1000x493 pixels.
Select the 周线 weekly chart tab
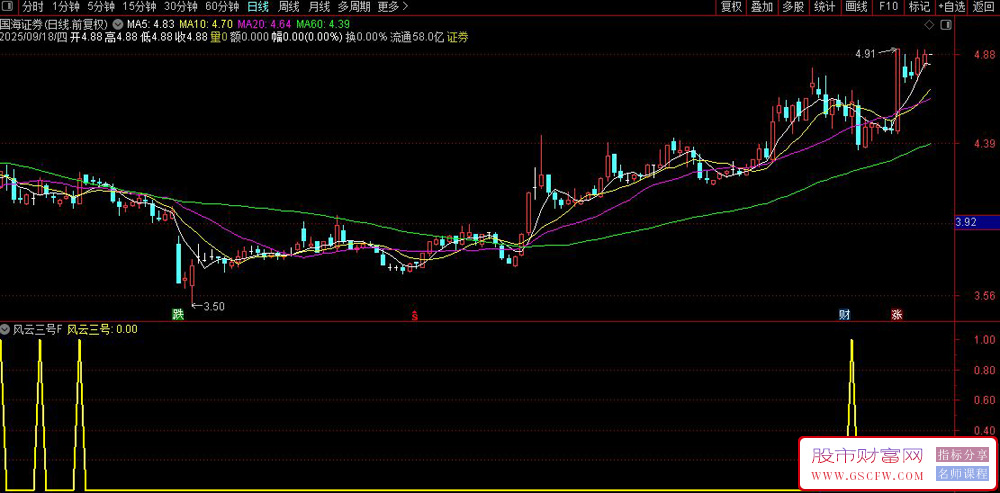pyautogui.click(x=289, y=7)
